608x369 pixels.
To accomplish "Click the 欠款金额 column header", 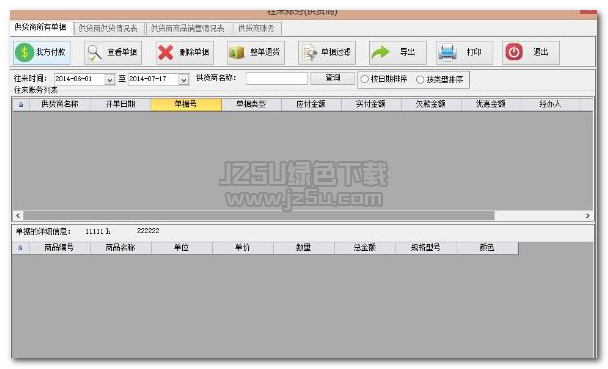I will (431, 104).
